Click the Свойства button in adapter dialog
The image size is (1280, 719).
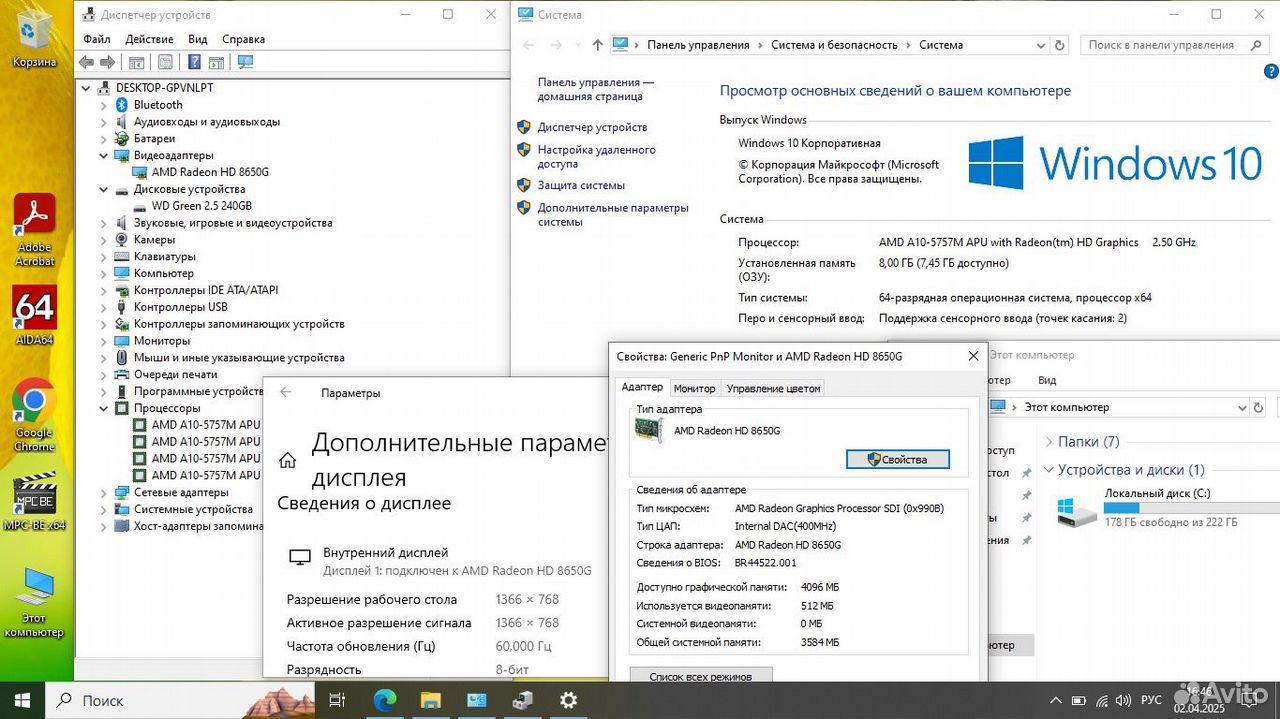(x=897, y=459)
